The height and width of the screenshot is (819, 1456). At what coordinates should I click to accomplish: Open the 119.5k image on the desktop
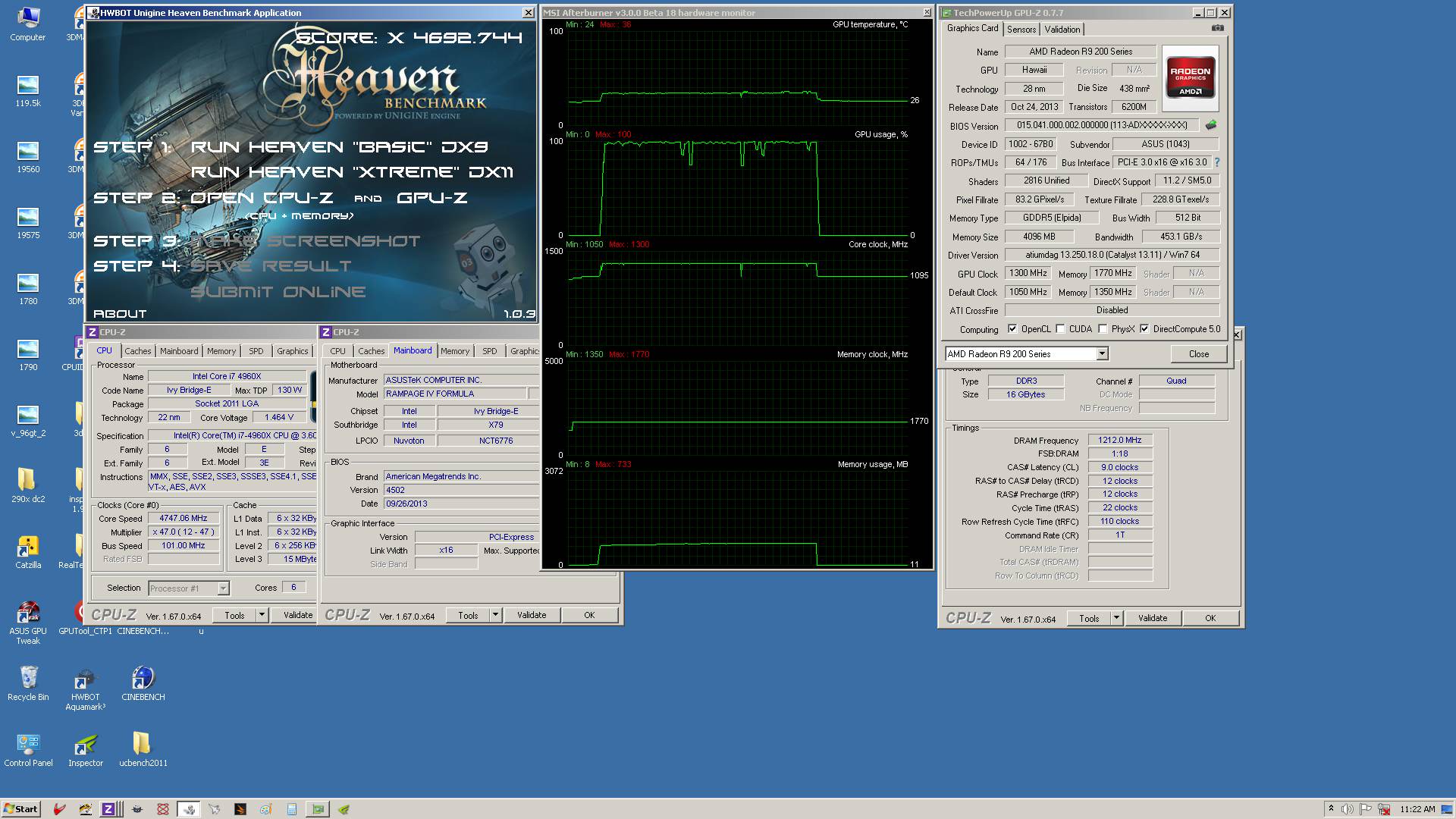[28, 90]
